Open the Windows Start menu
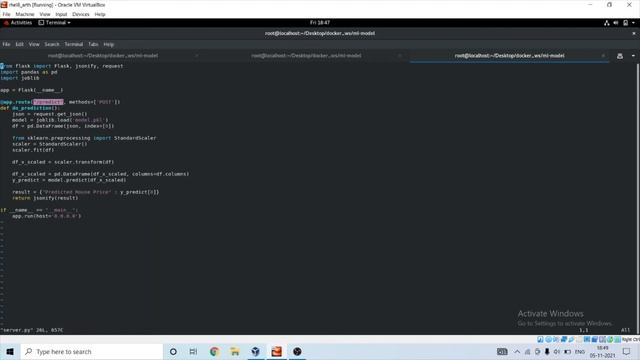This screenshot has height=360, width=640. coord(10,351)
